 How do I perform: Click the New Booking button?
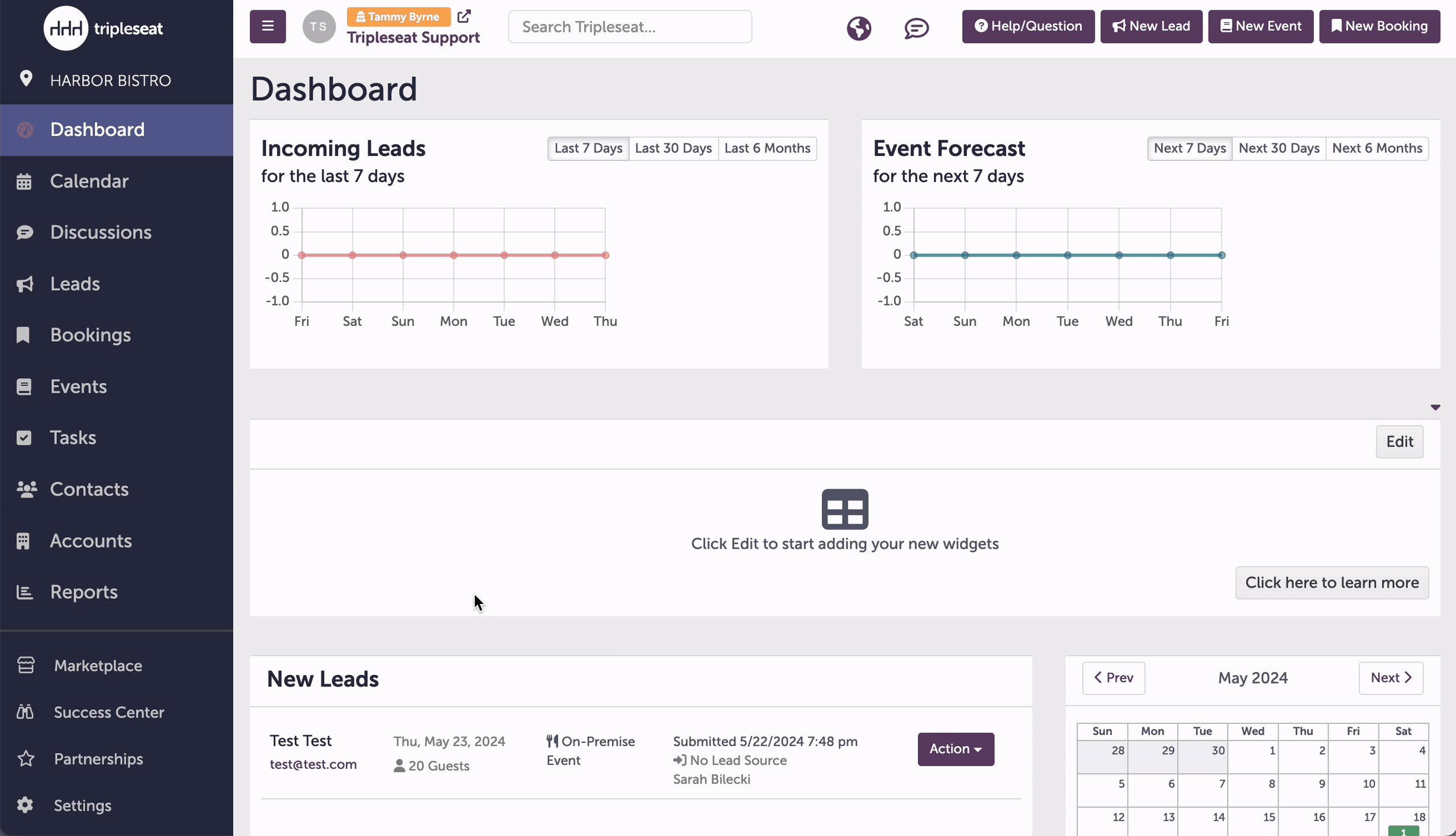1379,26
